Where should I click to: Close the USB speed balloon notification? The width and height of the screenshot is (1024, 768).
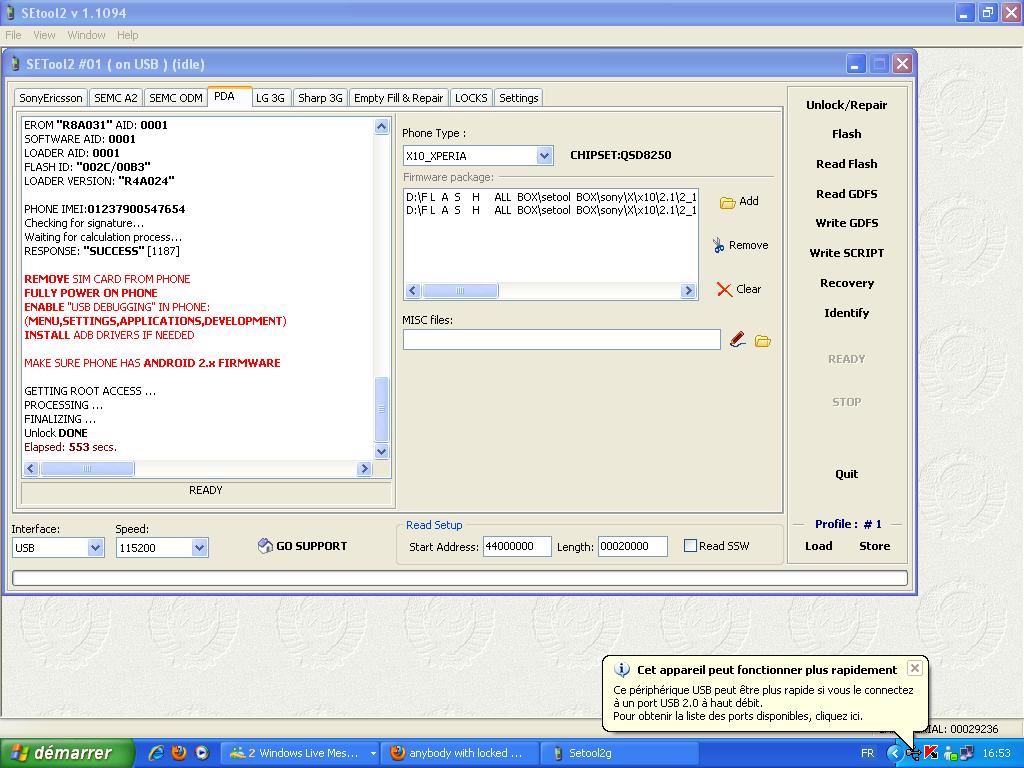coord(915,668)
